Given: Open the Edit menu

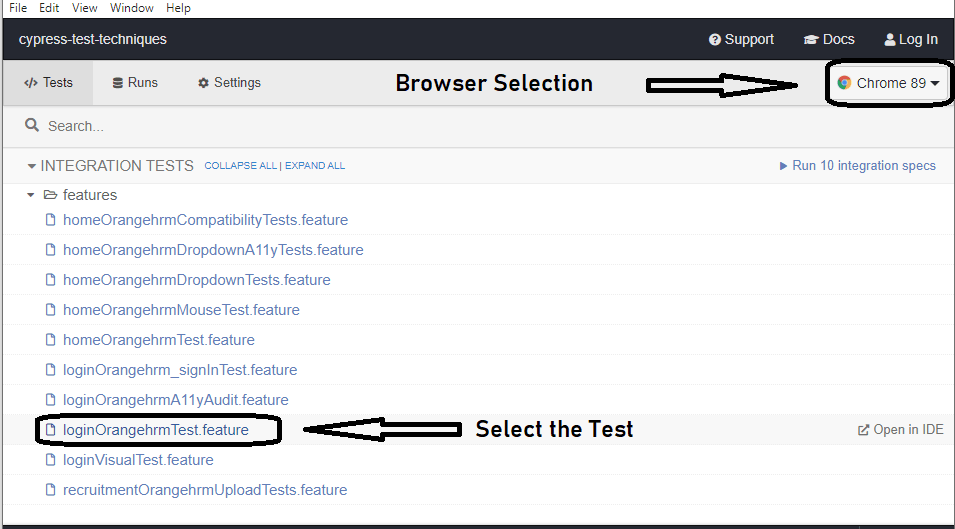Looking at the screenshot, I should (49, 8).
